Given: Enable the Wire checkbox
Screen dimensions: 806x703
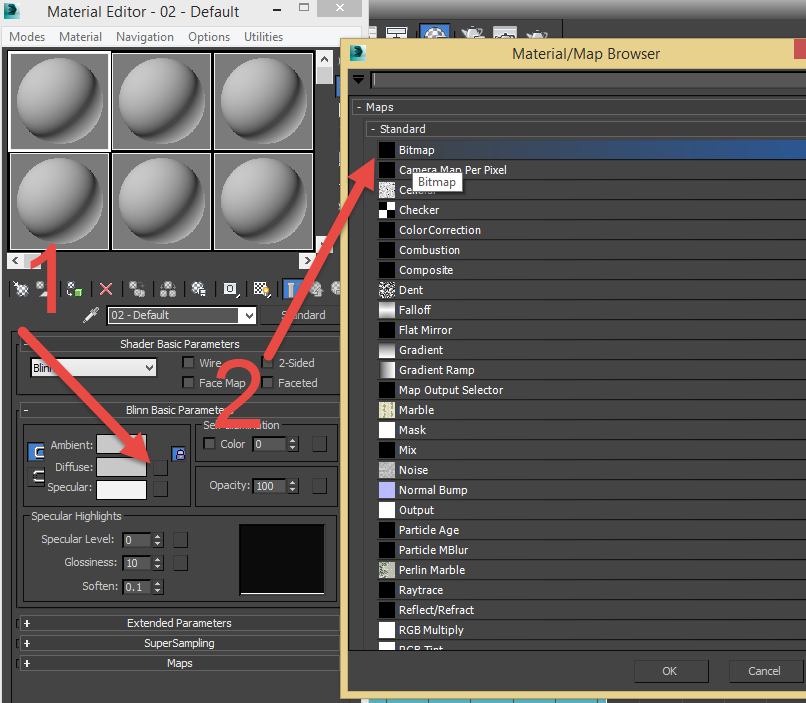Looking at the screenshot, I should 189,363.
